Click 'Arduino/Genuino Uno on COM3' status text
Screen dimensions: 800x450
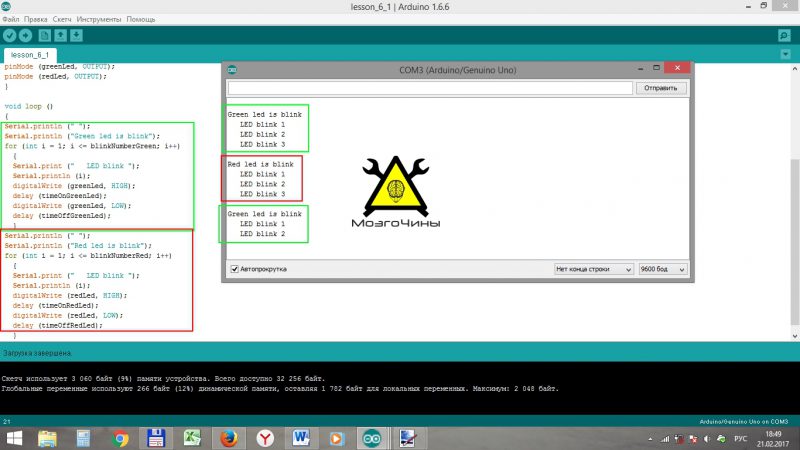pos(743,421)
